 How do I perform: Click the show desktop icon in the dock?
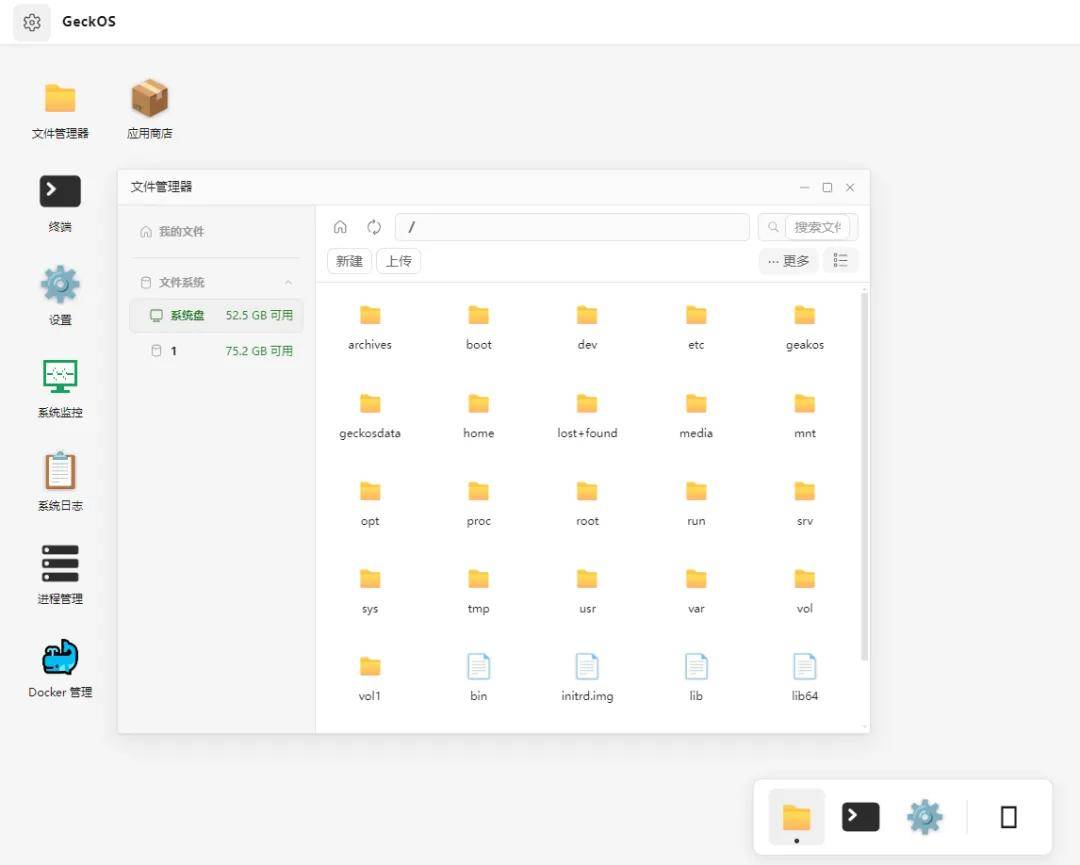click(x=1008, y=817)
